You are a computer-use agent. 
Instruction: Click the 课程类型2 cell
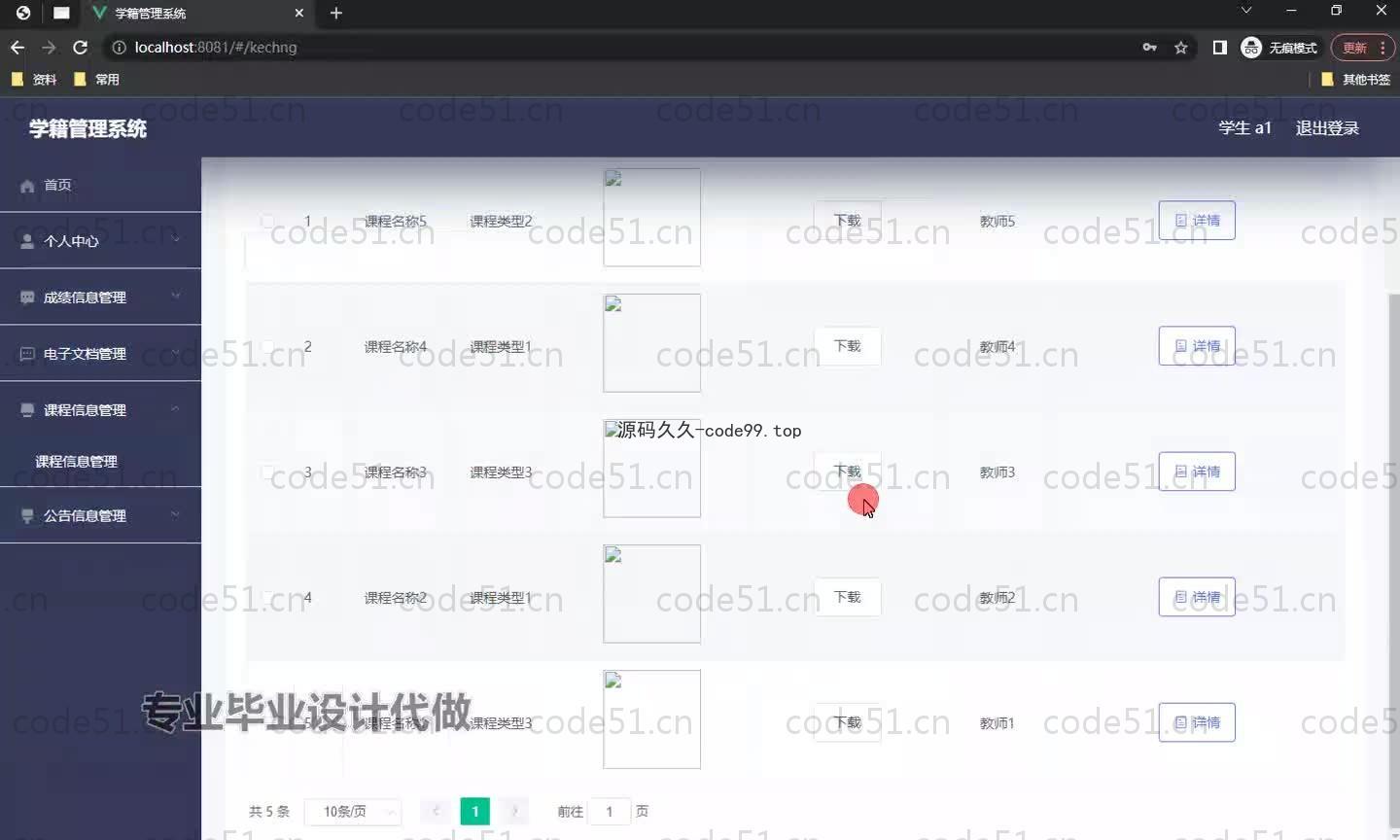click(501, 222)
